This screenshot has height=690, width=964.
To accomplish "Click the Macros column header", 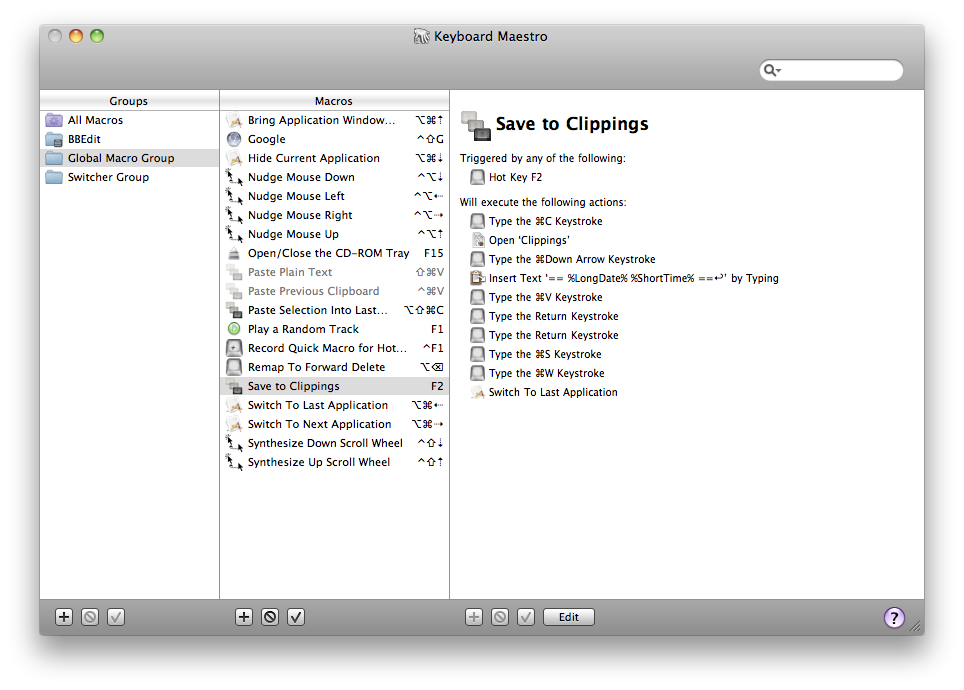I will (x=334, y=101).
